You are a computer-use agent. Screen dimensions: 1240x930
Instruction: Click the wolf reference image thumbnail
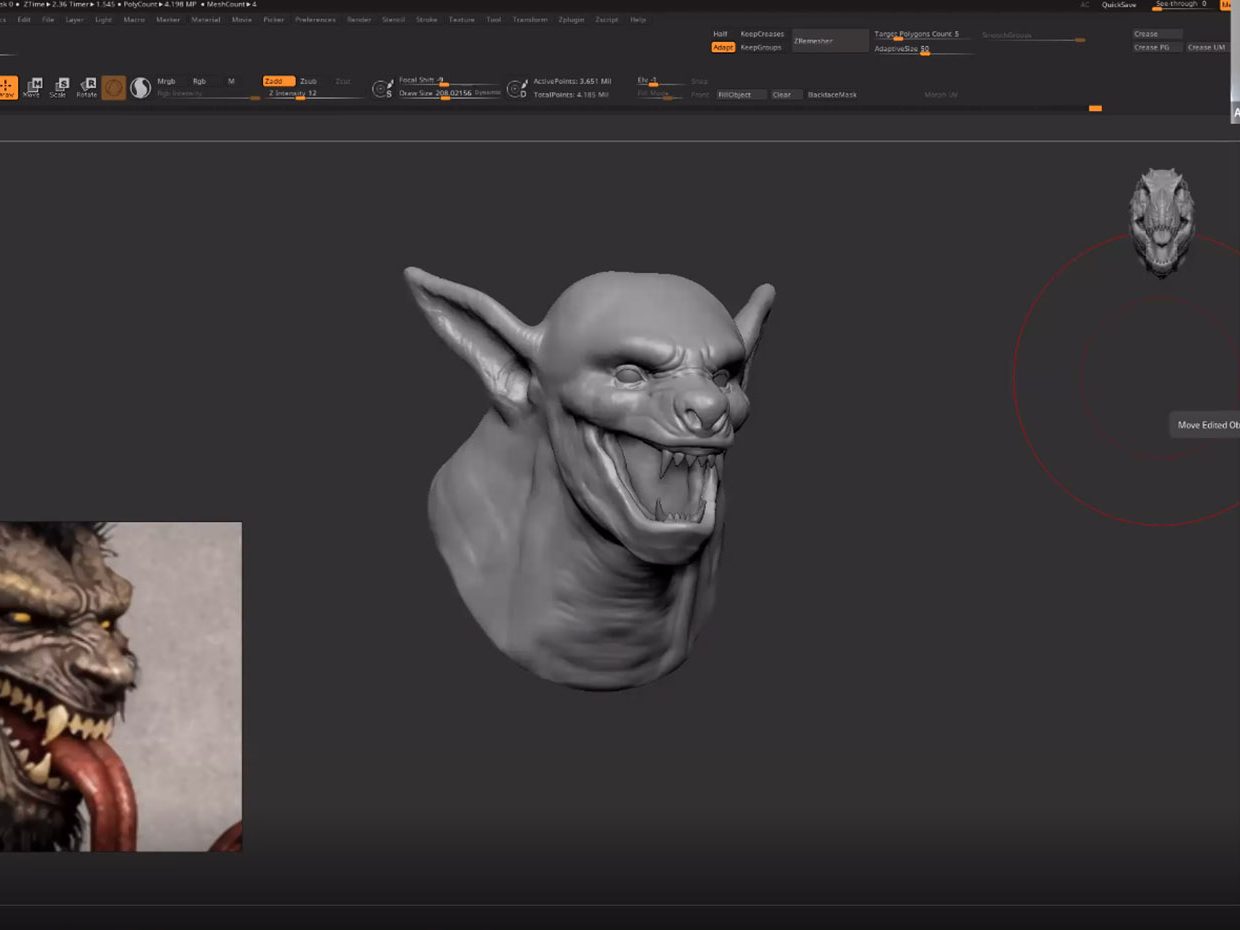pyautogui.click(x=120, y=686)
